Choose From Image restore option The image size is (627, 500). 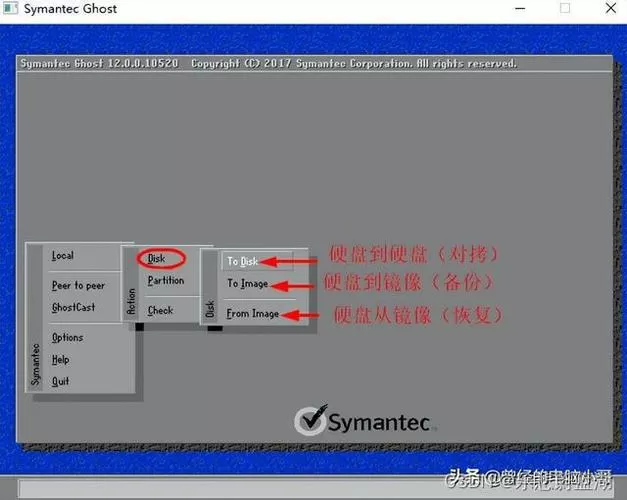(252, 314)
